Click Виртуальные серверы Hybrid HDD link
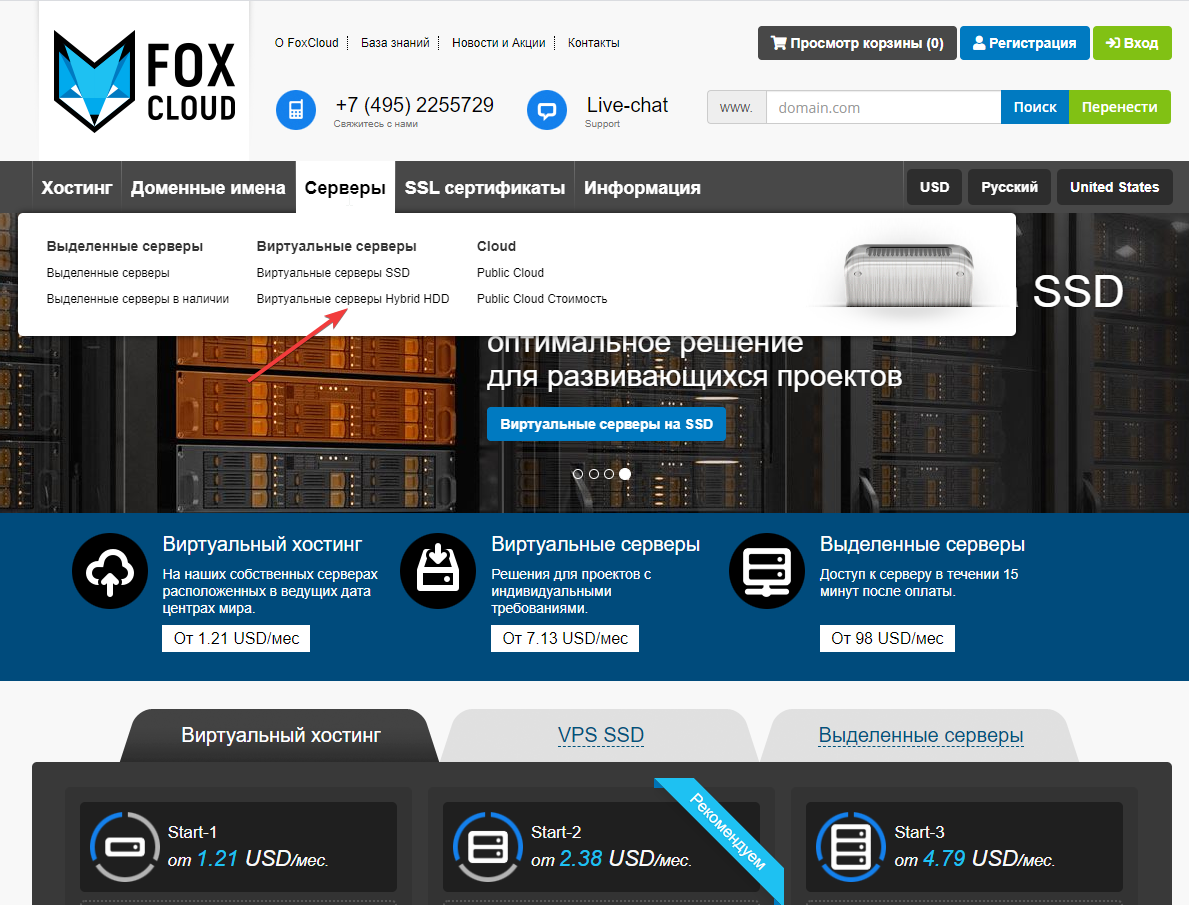Image resolution: width=1189 pixels, height=905 pixels. point(353,299)
